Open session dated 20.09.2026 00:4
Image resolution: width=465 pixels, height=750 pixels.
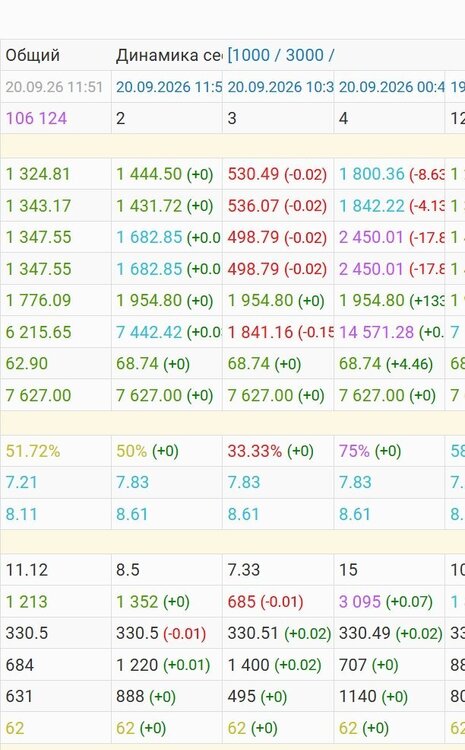391,87
